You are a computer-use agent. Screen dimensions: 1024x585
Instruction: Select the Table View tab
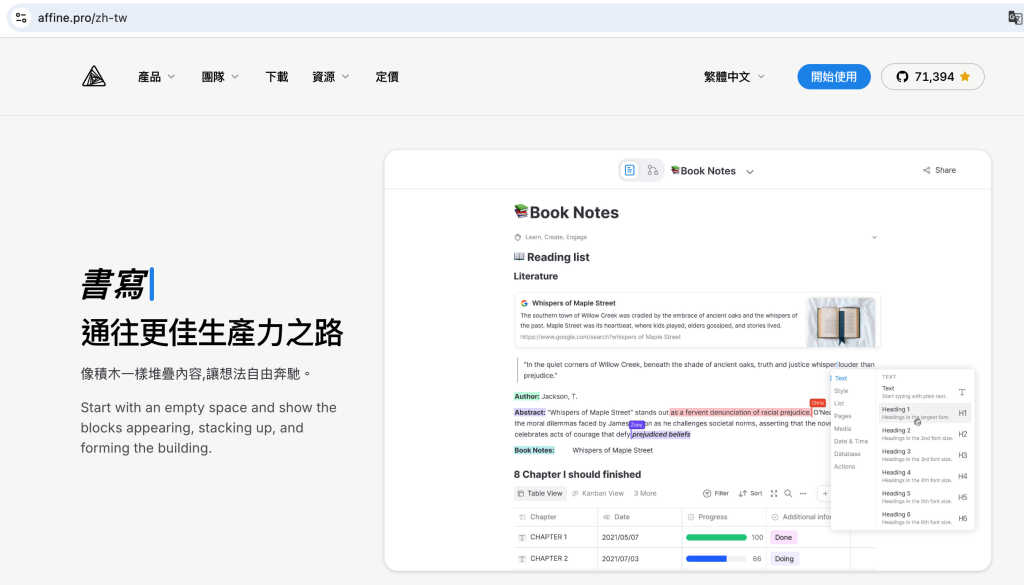tap(540, 494)
